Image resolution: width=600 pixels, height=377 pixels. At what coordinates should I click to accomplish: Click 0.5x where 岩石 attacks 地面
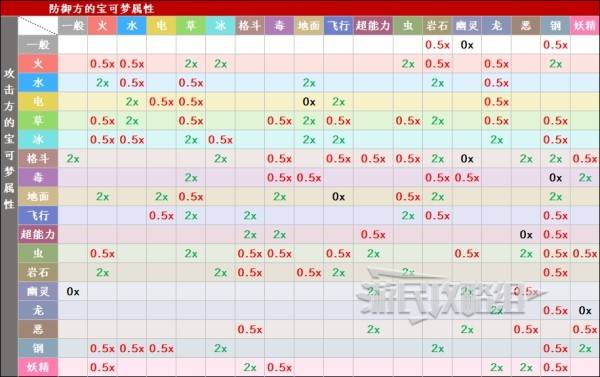pyautogui.click(x=309, y=273)
